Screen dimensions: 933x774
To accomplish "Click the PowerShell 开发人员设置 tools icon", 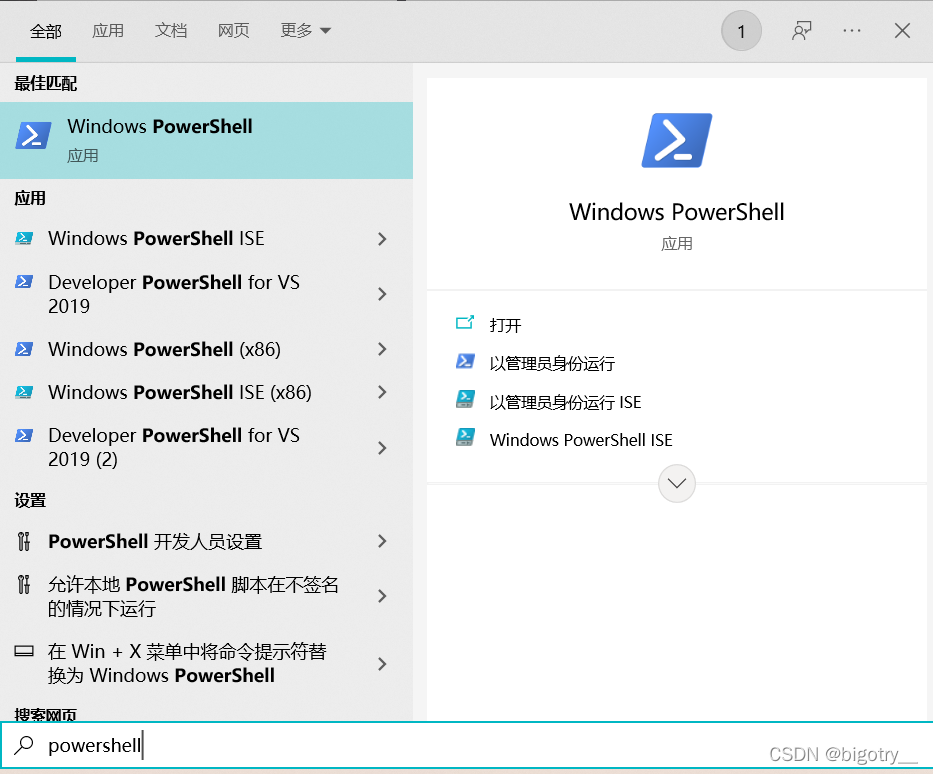I will [24, 541].
